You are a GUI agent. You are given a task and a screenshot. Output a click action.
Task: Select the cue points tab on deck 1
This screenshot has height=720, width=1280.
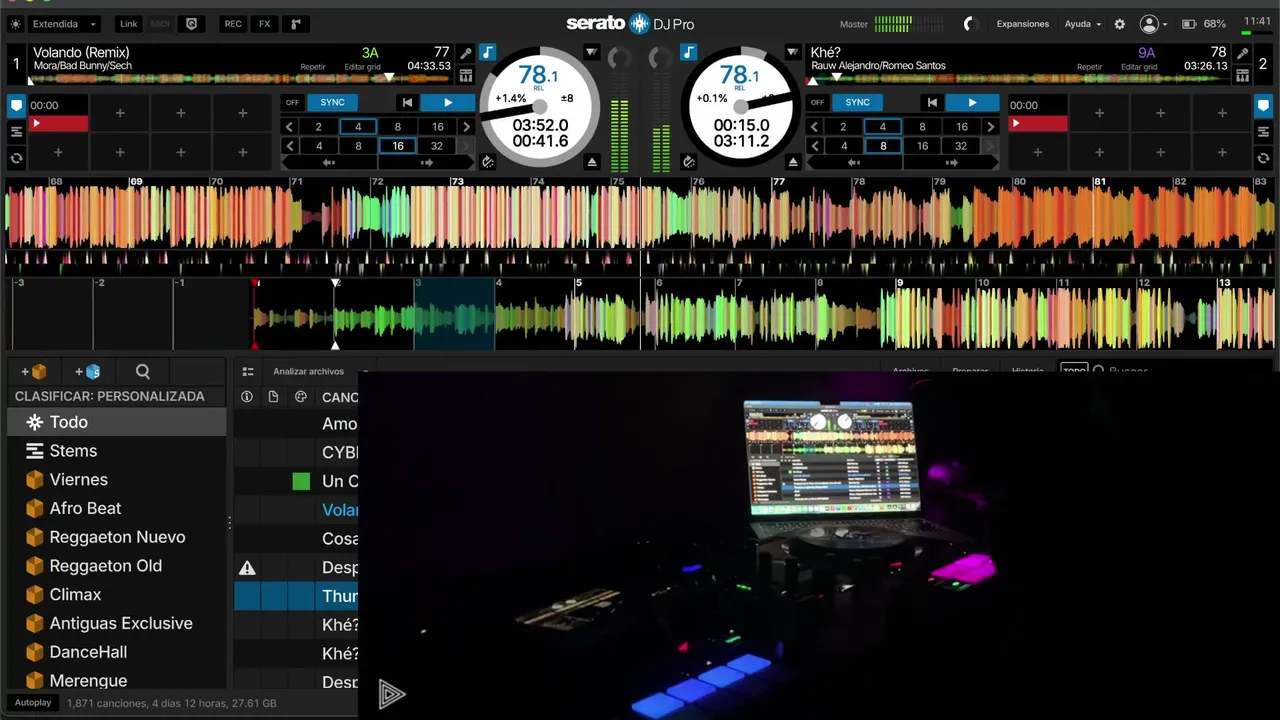[x=16, y=105]
